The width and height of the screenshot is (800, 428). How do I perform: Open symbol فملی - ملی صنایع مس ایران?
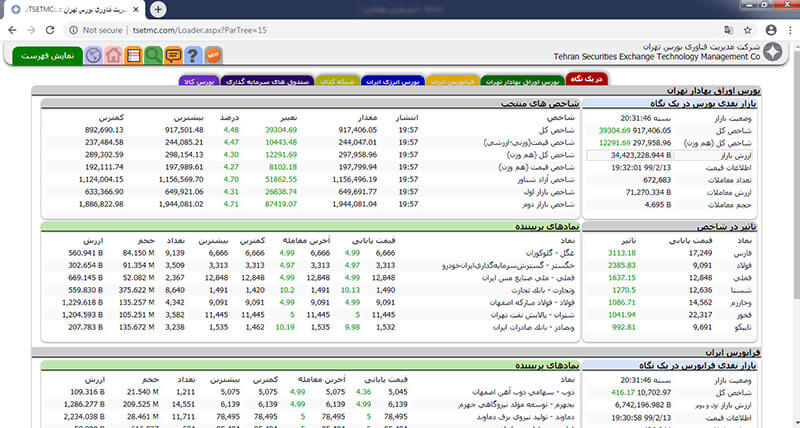pyautogui.click(x=529, y=278)
